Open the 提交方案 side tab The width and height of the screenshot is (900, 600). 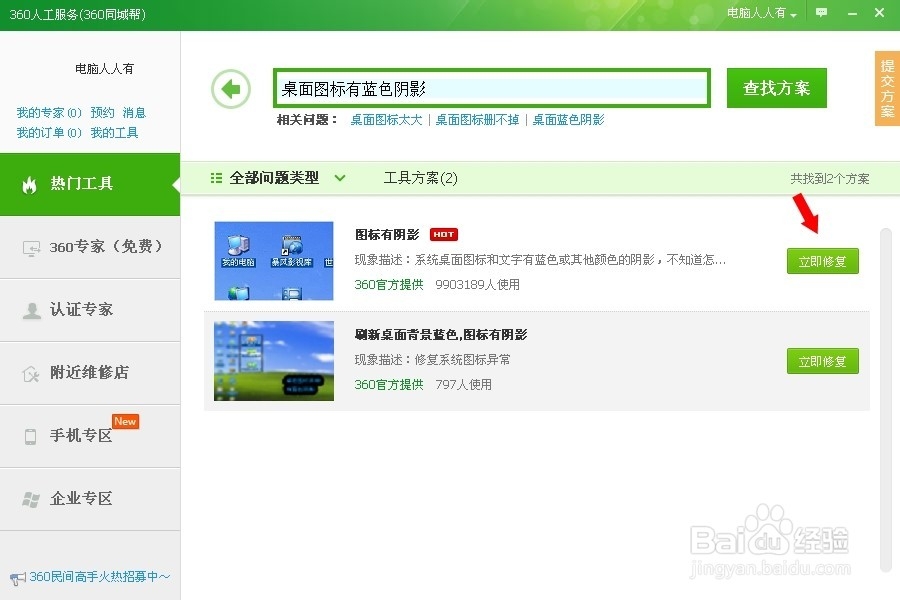click(887, 88)
